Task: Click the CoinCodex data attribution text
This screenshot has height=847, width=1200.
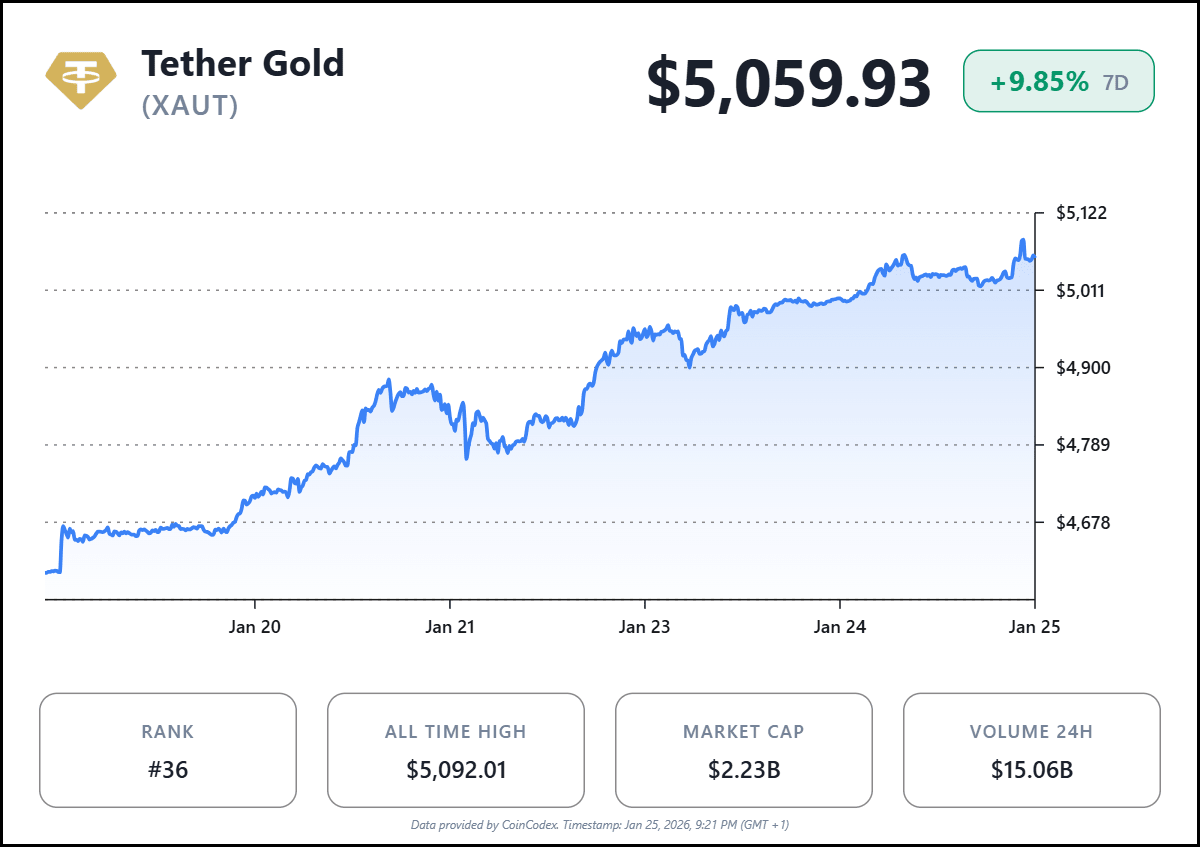Action: 600,825
